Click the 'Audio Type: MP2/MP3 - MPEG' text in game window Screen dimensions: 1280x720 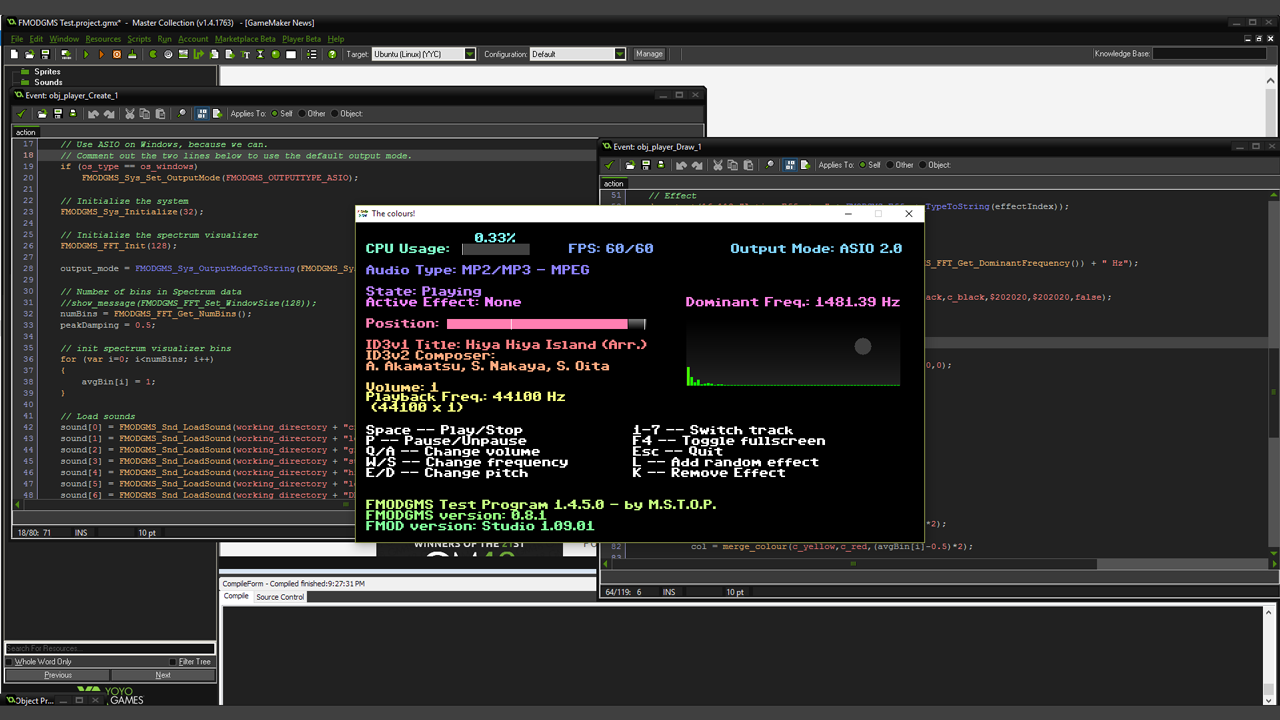477,270
